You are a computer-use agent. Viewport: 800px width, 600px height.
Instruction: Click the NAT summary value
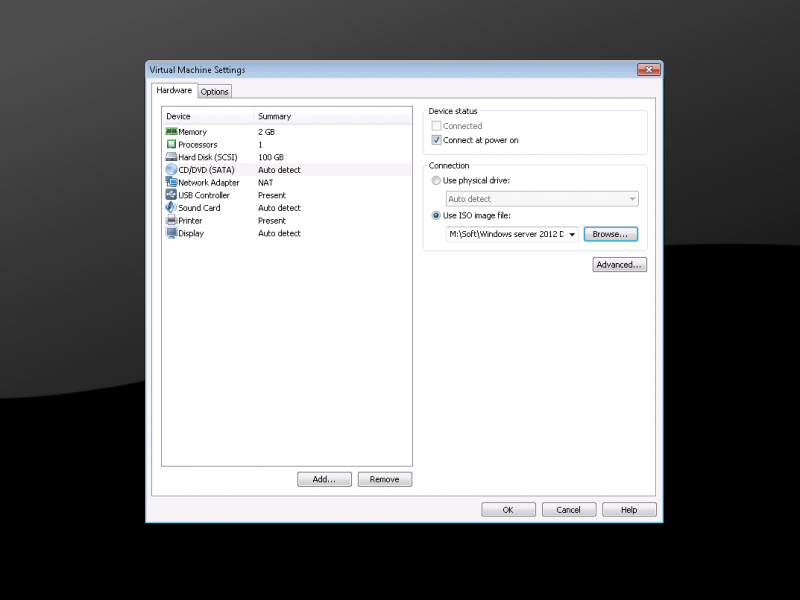coord(265,183)
